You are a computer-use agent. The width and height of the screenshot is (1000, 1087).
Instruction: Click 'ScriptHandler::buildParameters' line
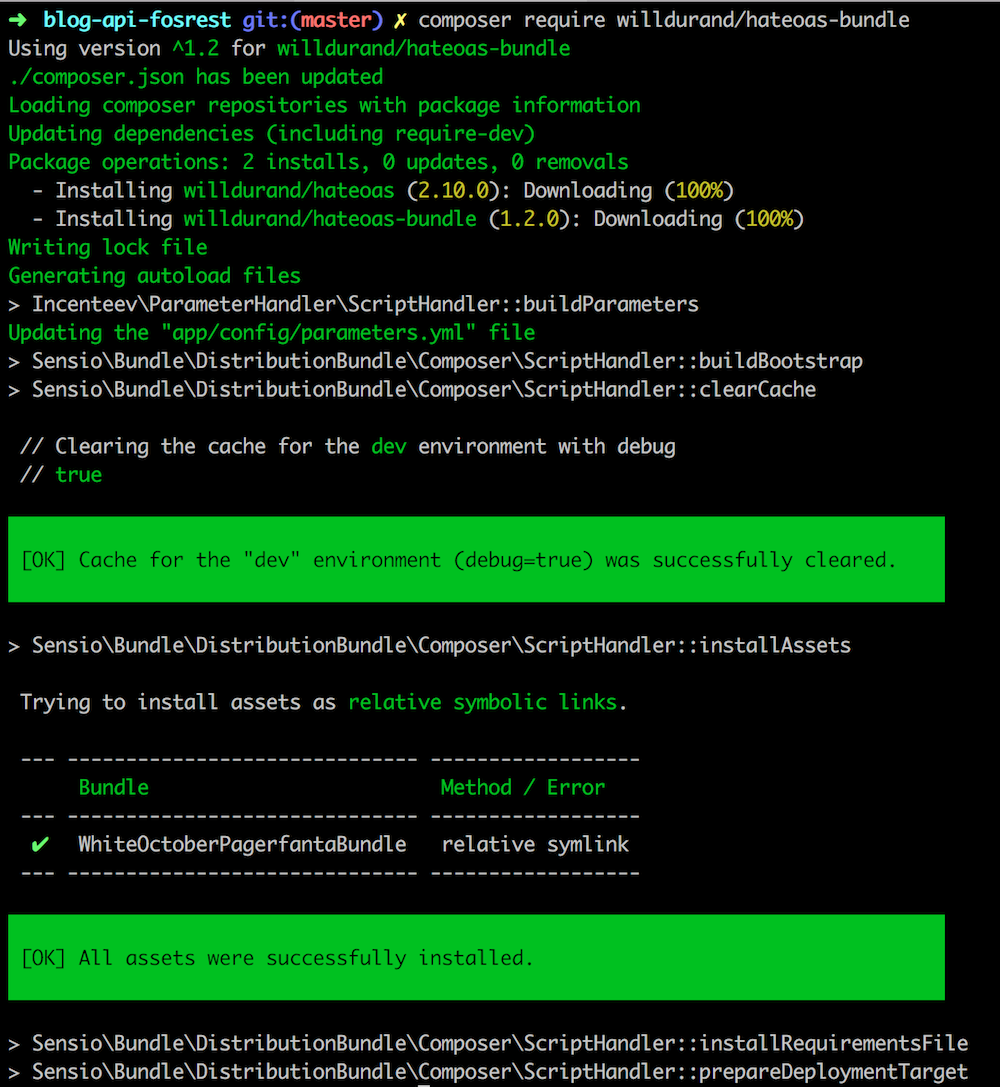pyautogui.click(x=353, y=304)
